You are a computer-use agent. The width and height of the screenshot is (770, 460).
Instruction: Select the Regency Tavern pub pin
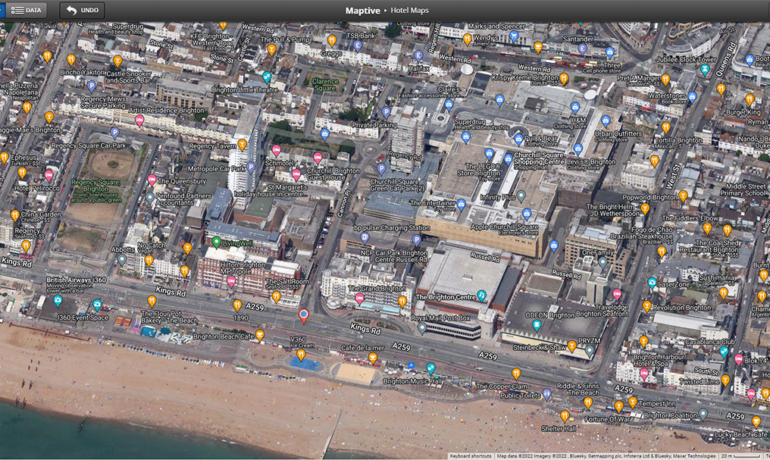[242, 144]
